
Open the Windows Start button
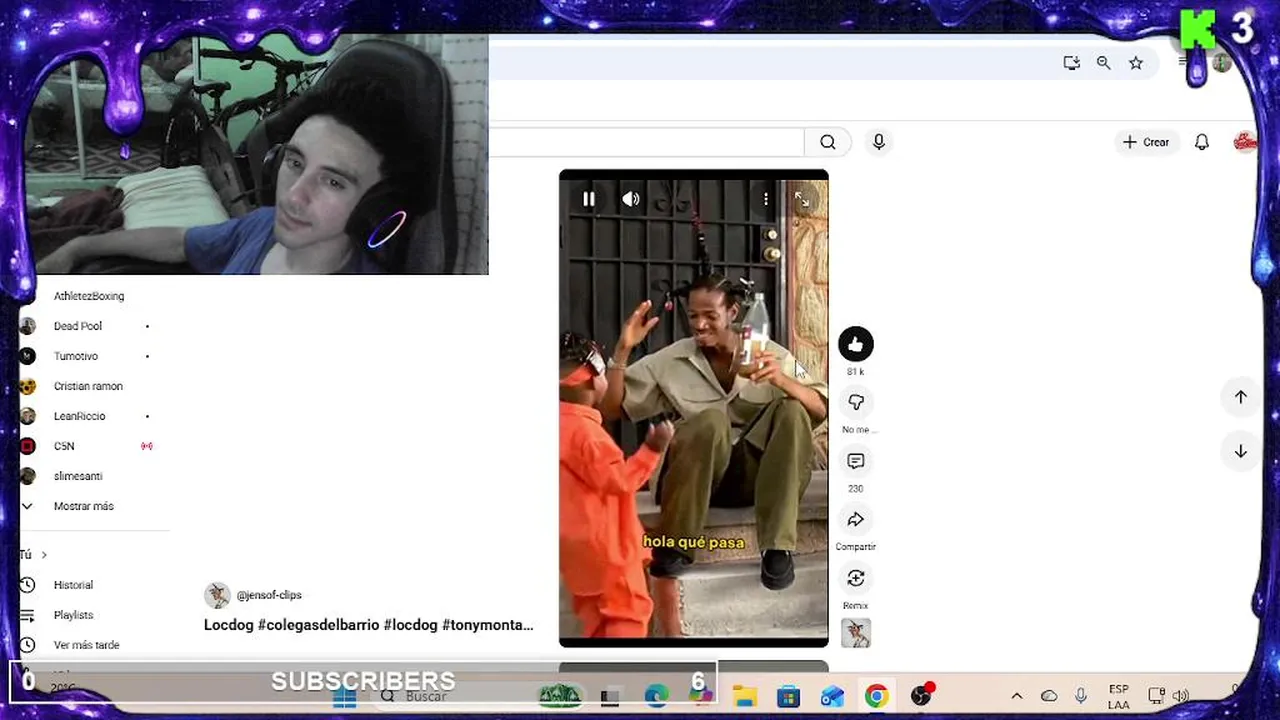345,696
